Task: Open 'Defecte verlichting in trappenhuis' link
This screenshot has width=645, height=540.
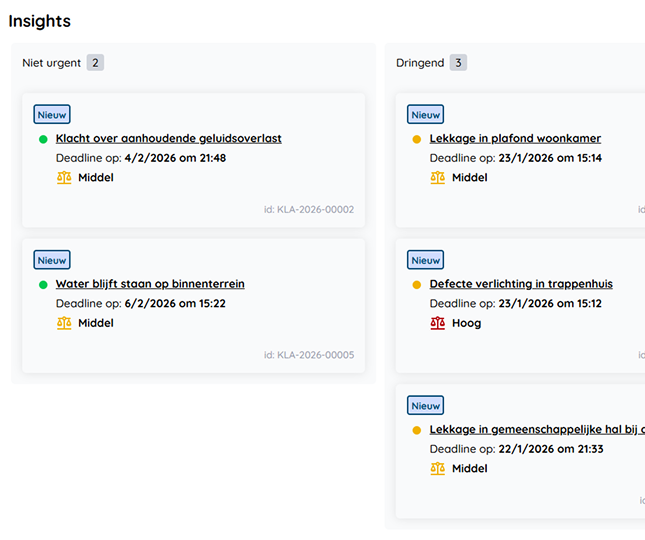Action: pyautogui.click(x=521, y=284)
